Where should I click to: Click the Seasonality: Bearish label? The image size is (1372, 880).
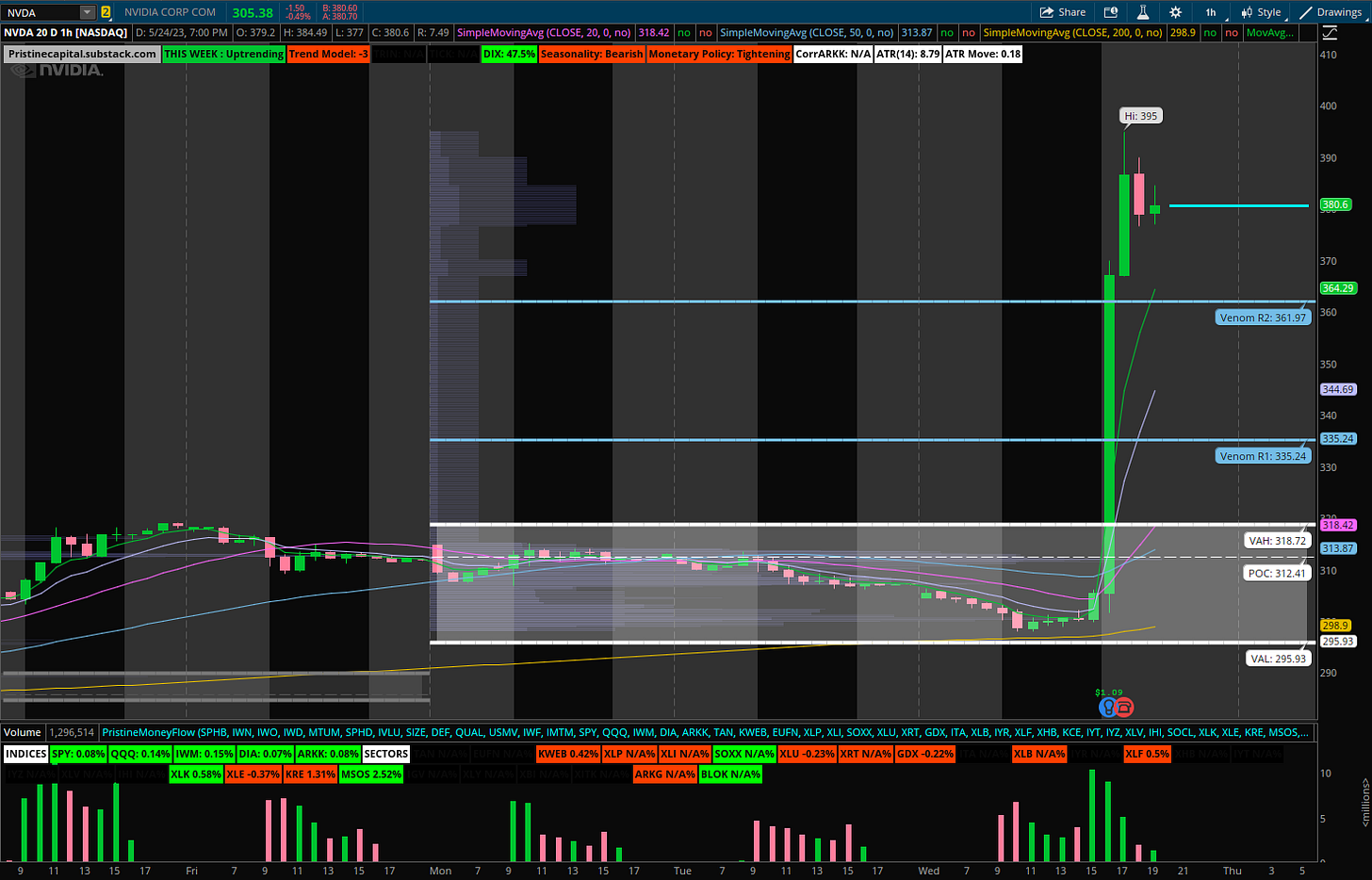(592, 54)
